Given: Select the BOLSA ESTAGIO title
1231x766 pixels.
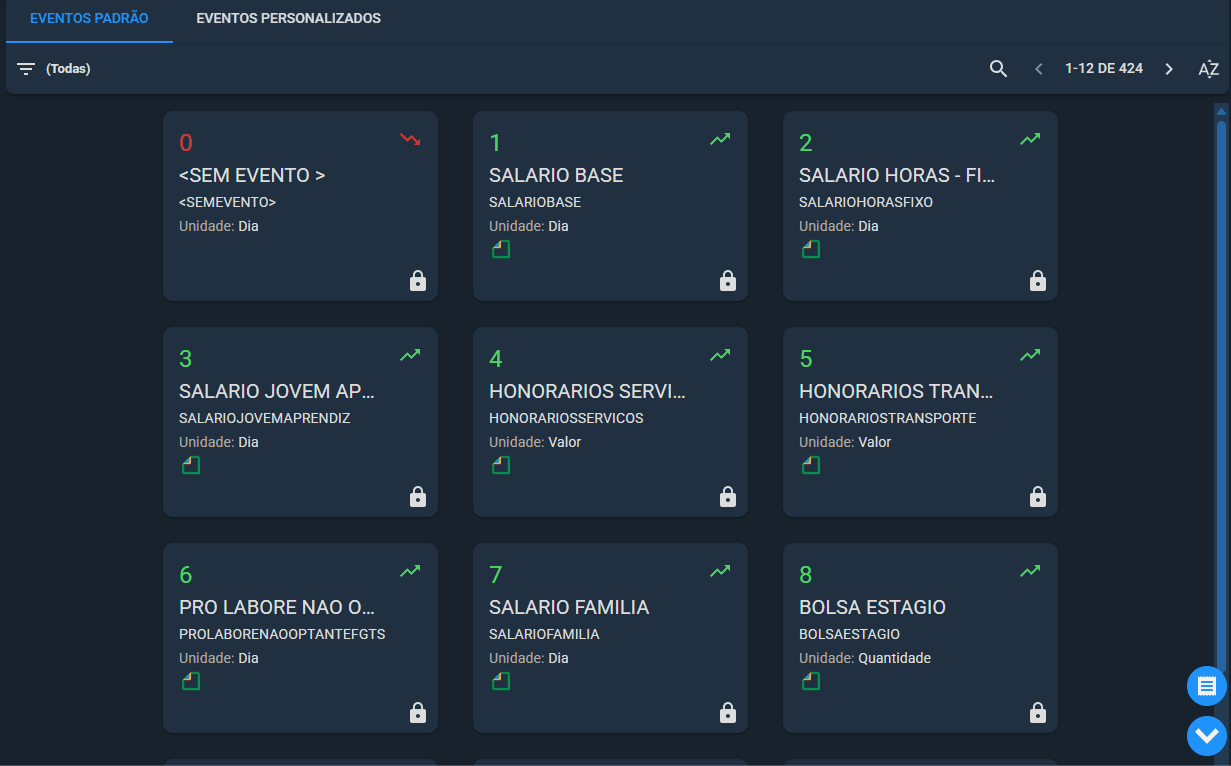Looking at the screenshot, I should 872,607.
